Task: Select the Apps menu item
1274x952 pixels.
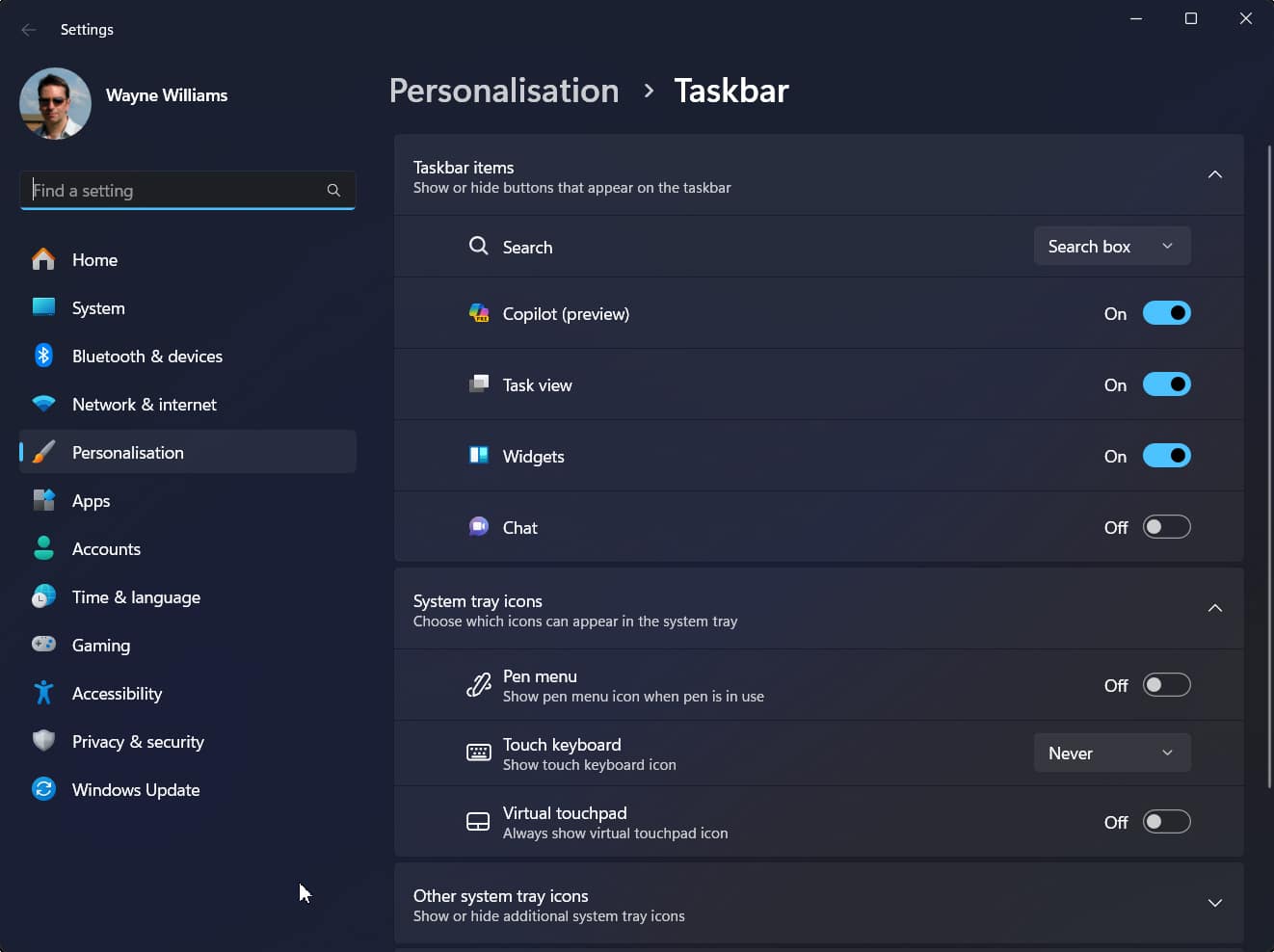Action: tap(91, 500)
